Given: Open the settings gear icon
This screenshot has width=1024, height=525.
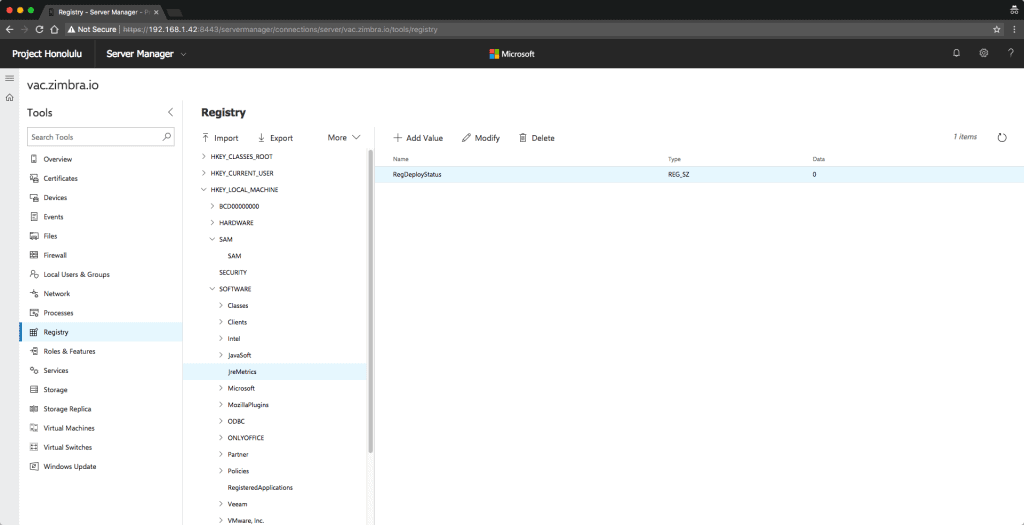Looking at the screenshot, I should coord(984,54).
